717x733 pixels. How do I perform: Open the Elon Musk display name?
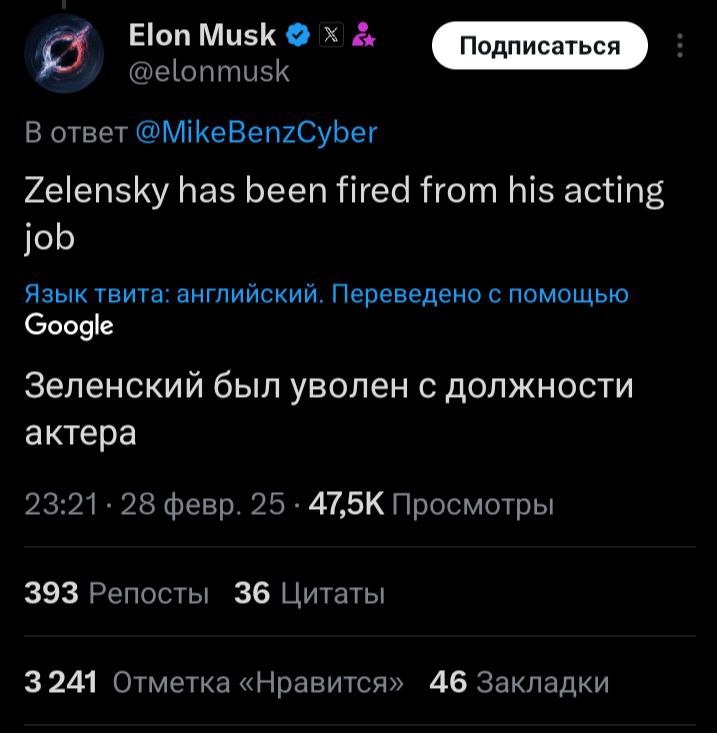click(x=202, y=37)
